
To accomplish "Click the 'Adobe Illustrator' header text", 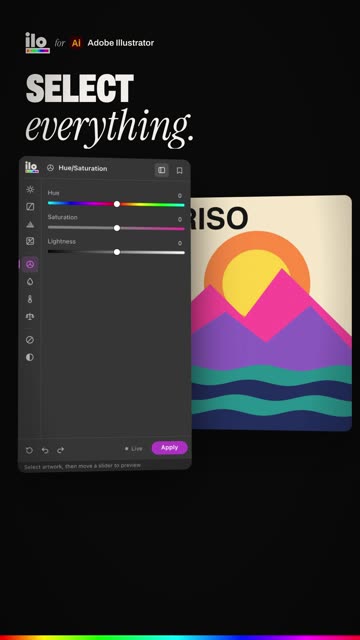I will click(x=121, y=43).
